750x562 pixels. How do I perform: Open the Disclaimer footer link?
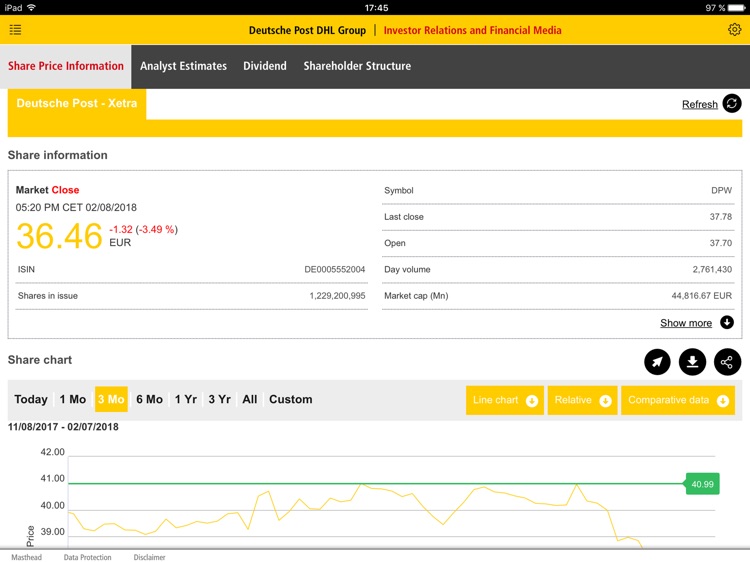tap(149, 557)
